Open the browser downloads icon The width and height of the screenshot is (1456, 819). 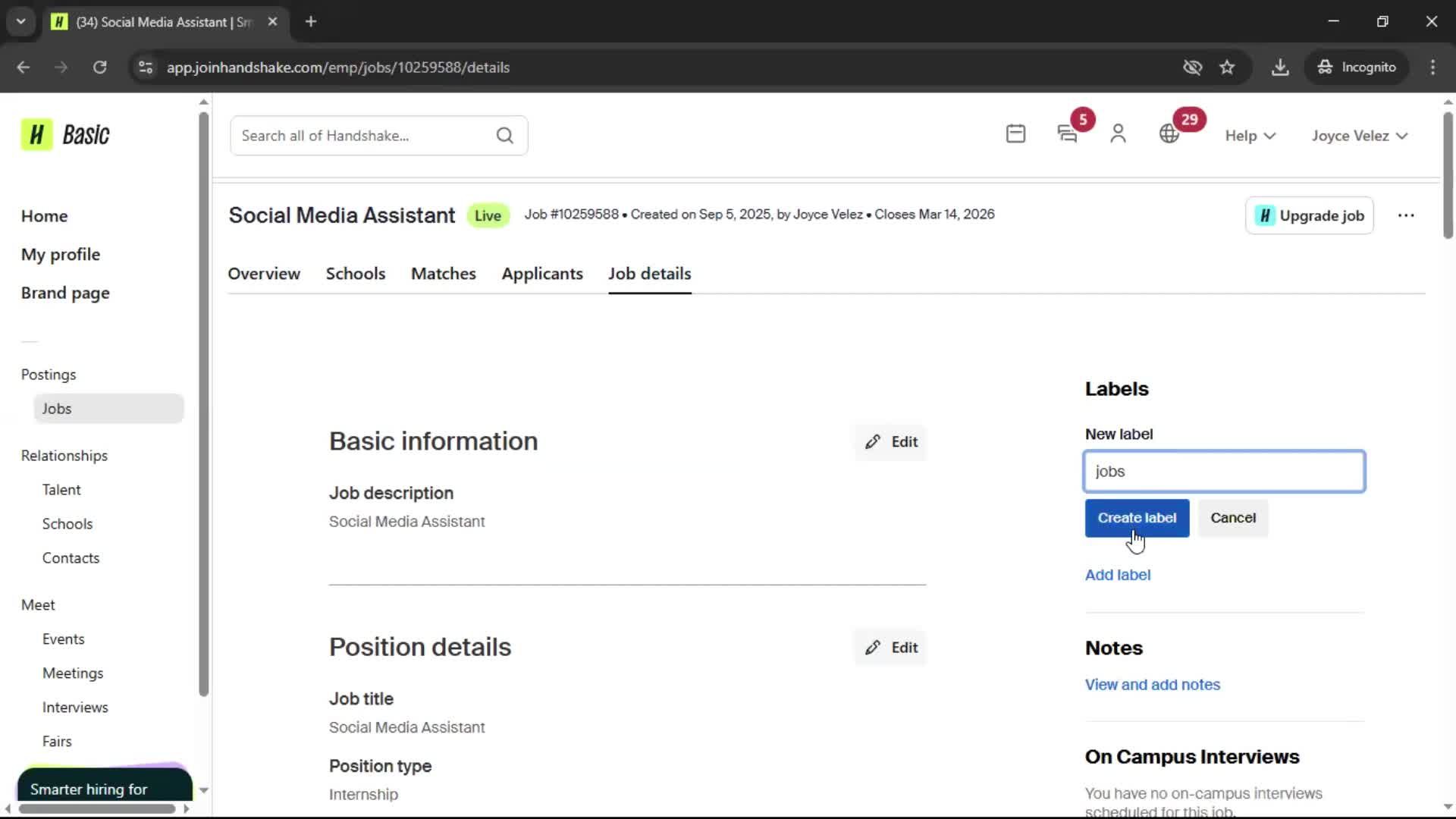coord(1280,67)
